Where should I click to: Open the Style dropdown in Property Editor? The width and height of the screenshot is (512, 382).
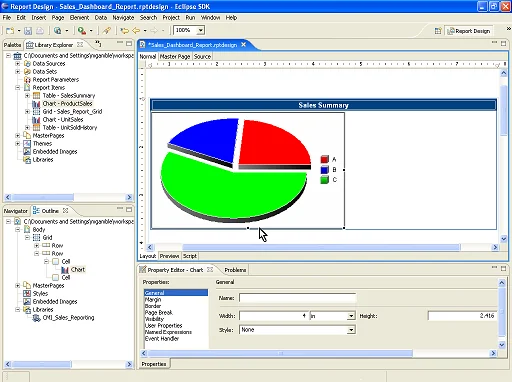[x=351, y=330]
